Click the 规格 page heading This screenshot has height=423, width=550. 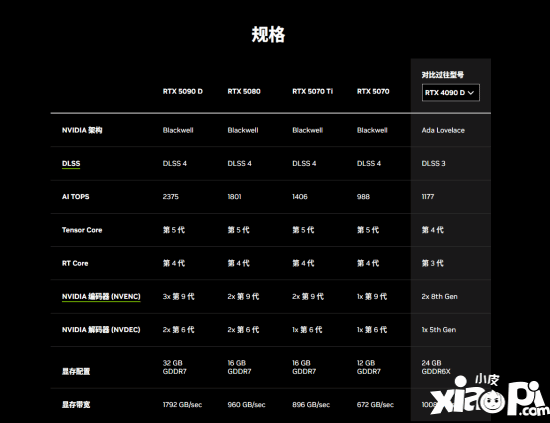tap(268, 34)
